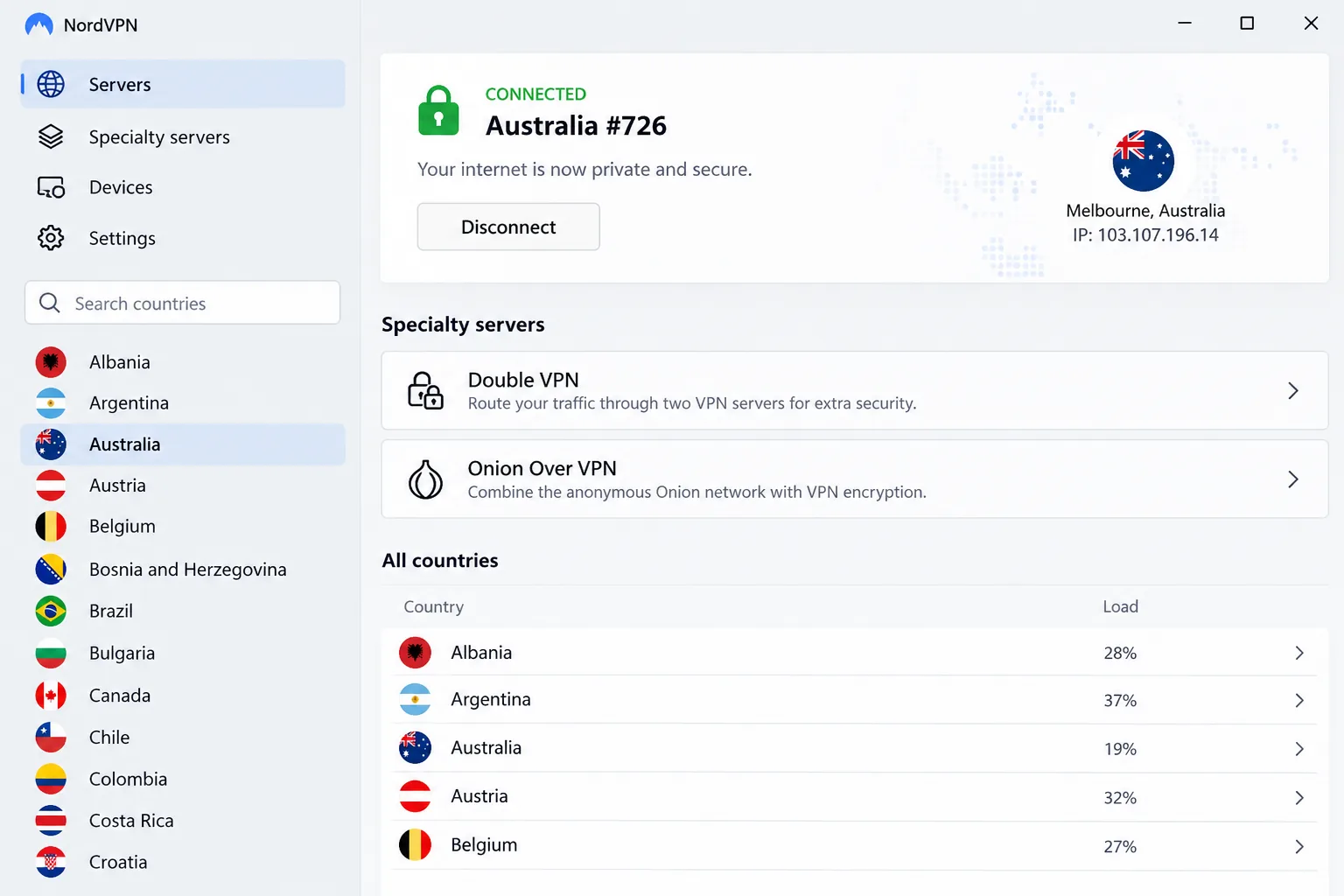Click Albania flag in sidebar list
The width and height of the screenshot is (1344, 896).
tap(51, 361)
